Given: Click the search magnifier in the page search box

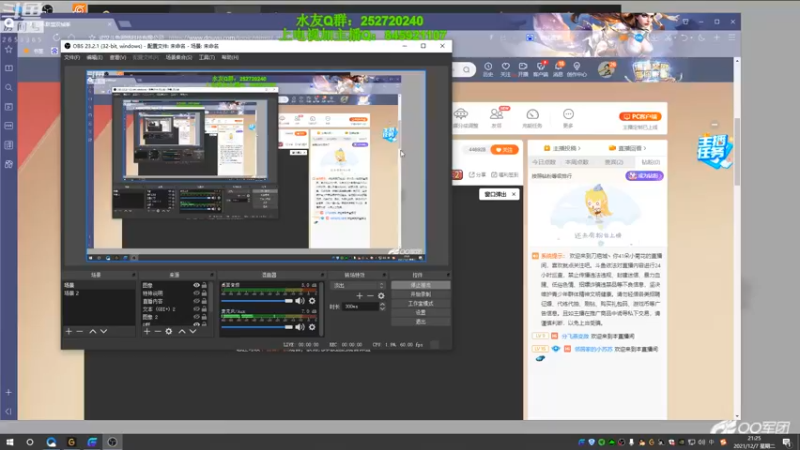Looking at the screenshot, I should coord(467,69).
